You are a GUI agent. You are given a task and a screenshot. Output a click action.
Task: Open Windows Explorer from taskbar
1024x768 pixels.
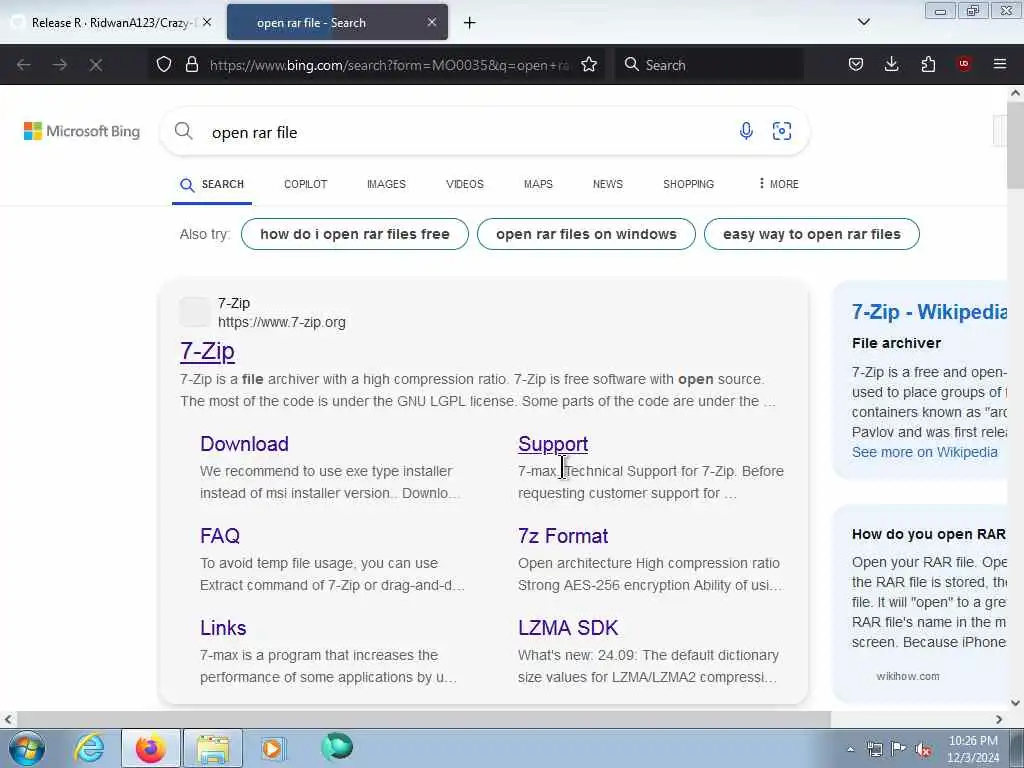(x=213, y=748)
